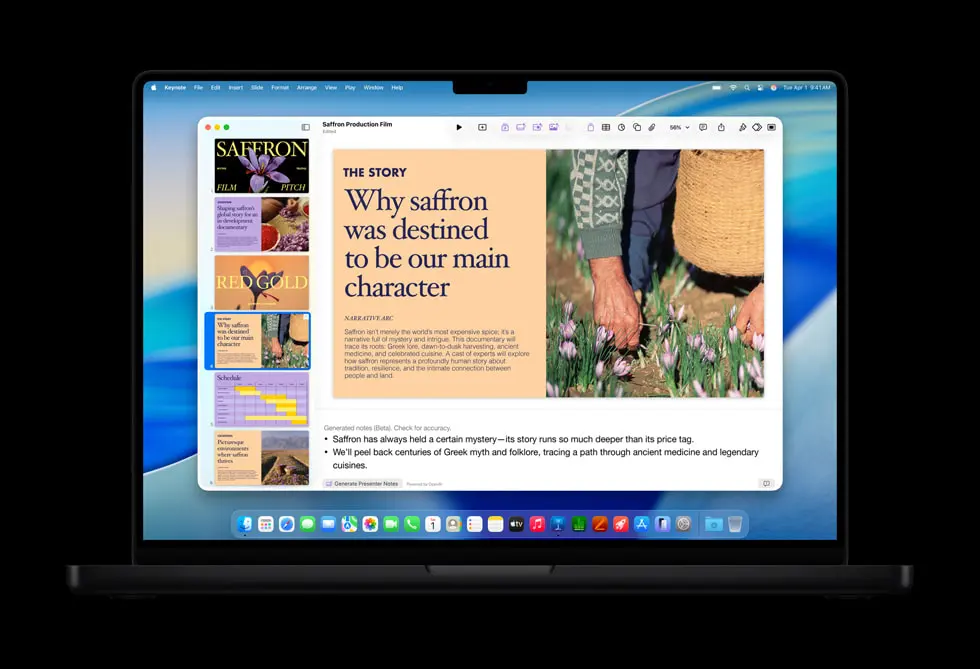The height and width of the screenshot is (669, 980).
Task: Play the presentation
Action: coord(459,127)
